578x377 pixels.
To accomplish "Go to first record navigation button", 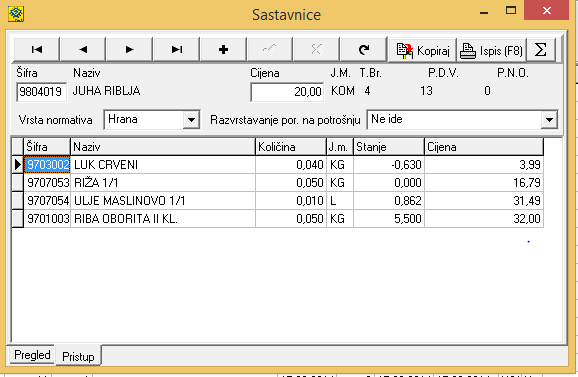I will click(36, 49).
